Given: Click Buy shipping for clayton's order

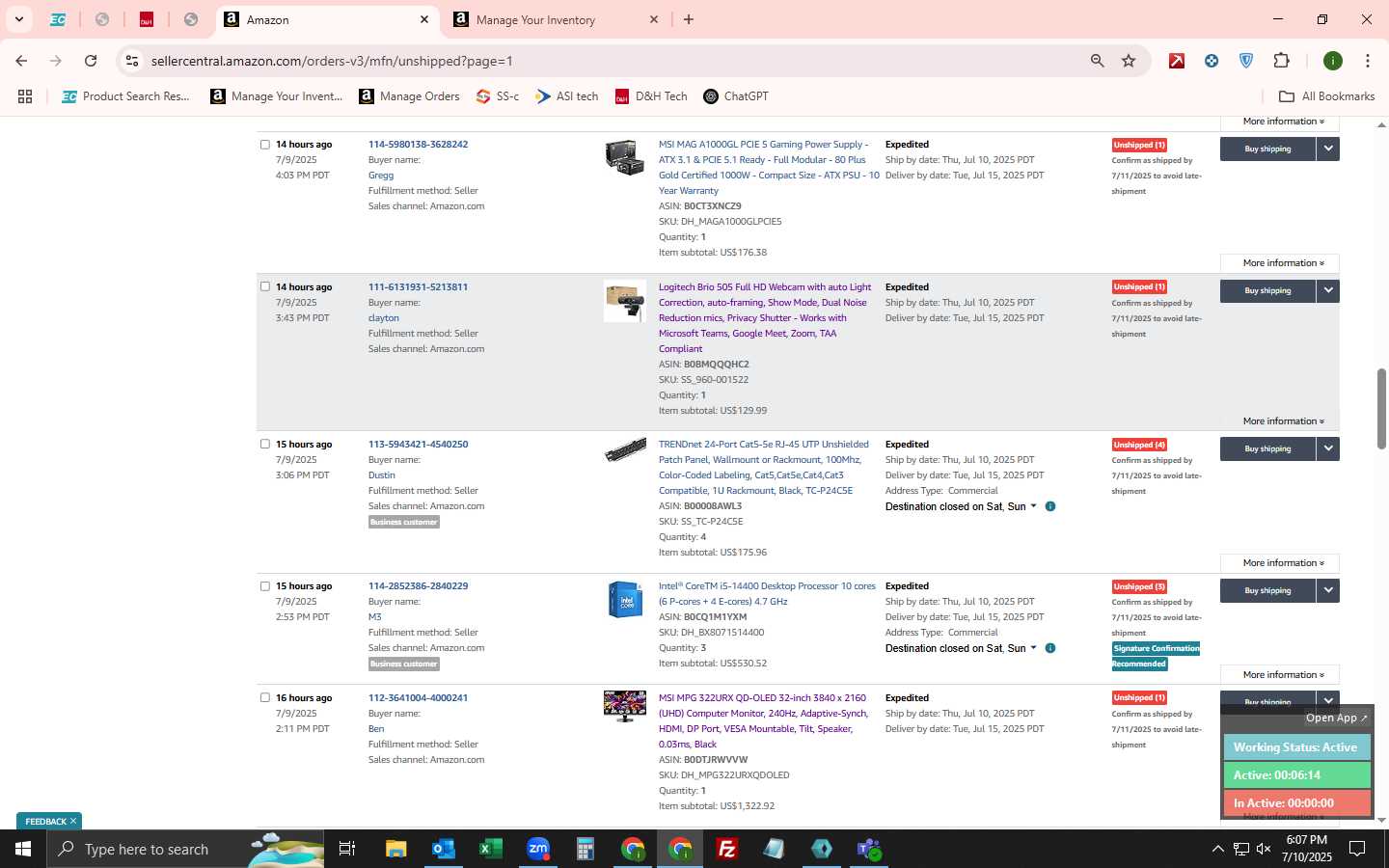Looking at the screenshot, I should tap(1267, 290).
